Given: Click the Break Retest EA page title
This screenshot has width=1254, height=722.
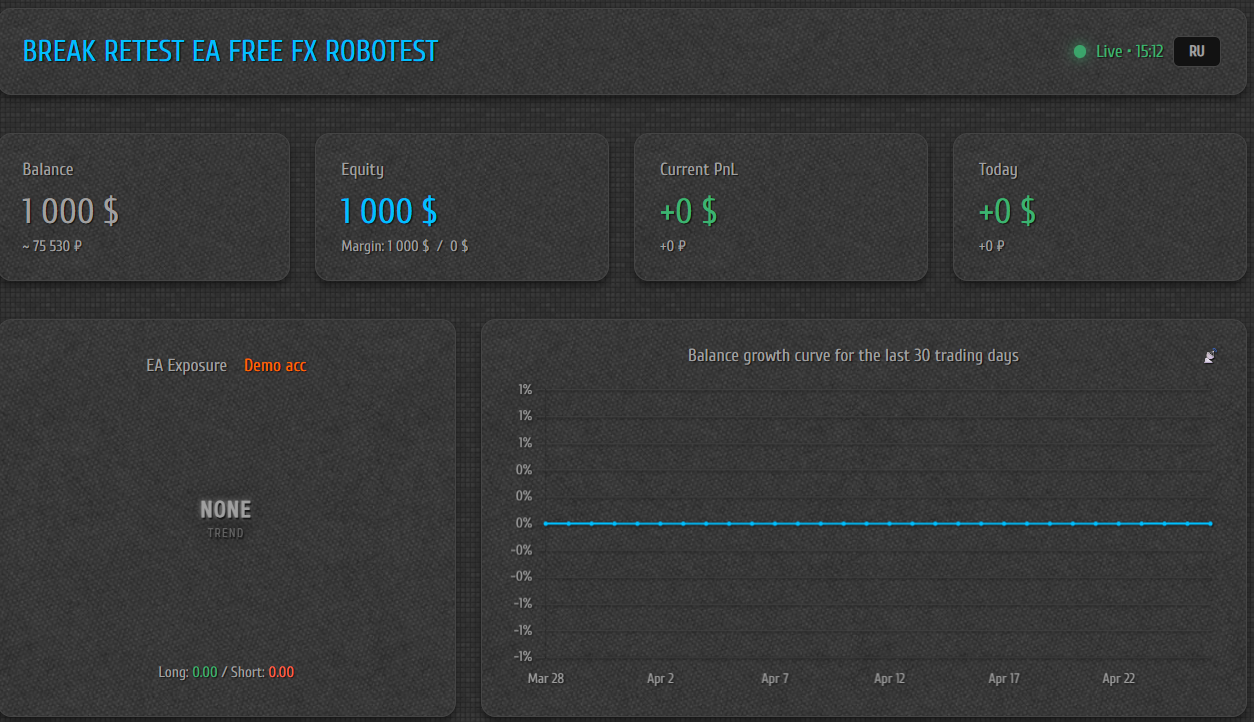Looking at the screenshot, I should pyautogui.click(x=230, y=51).
